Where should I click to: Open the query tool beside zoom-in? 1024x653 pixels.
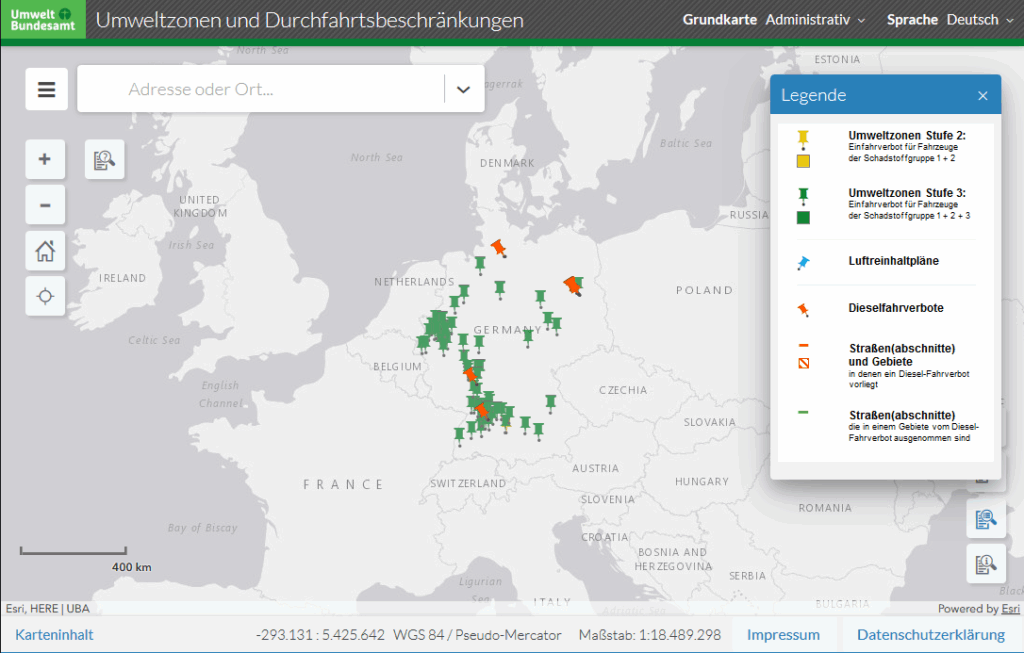click(104, 159)
